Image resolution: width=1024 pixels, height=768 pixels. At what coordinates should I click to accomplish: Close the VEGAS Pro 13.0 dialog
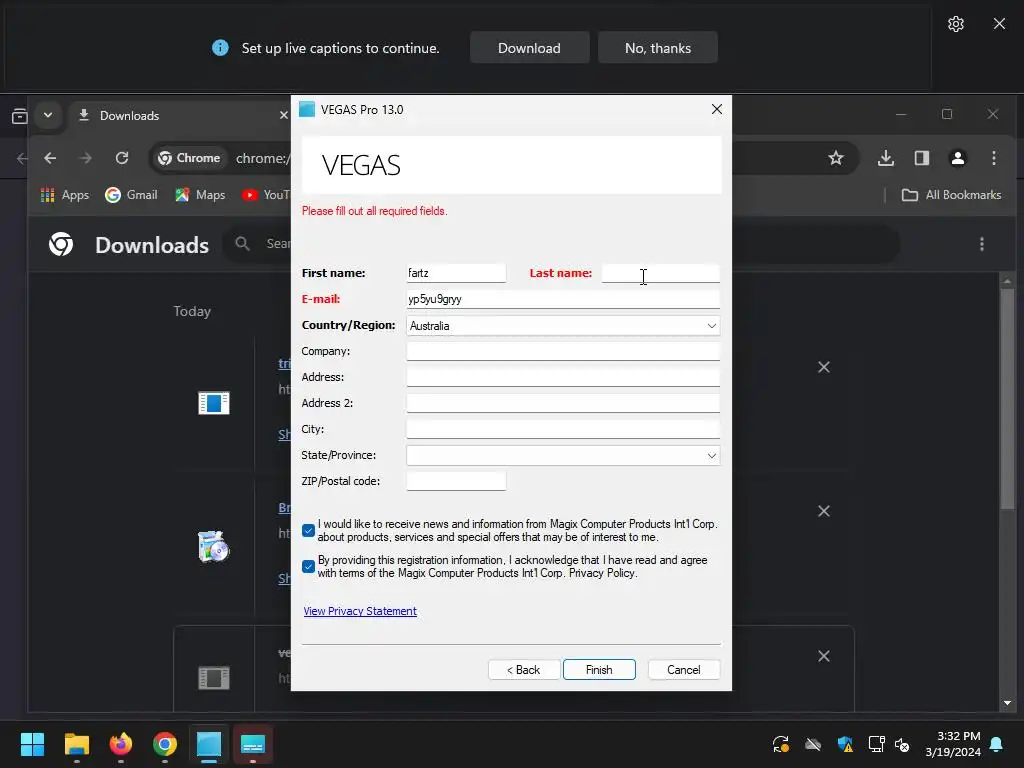(716, 109)
